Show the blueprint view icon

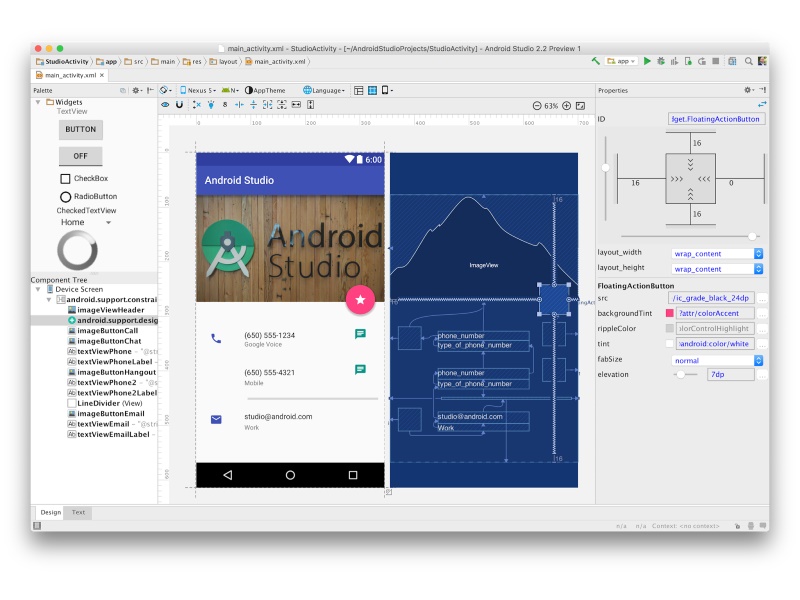[372, 90]
